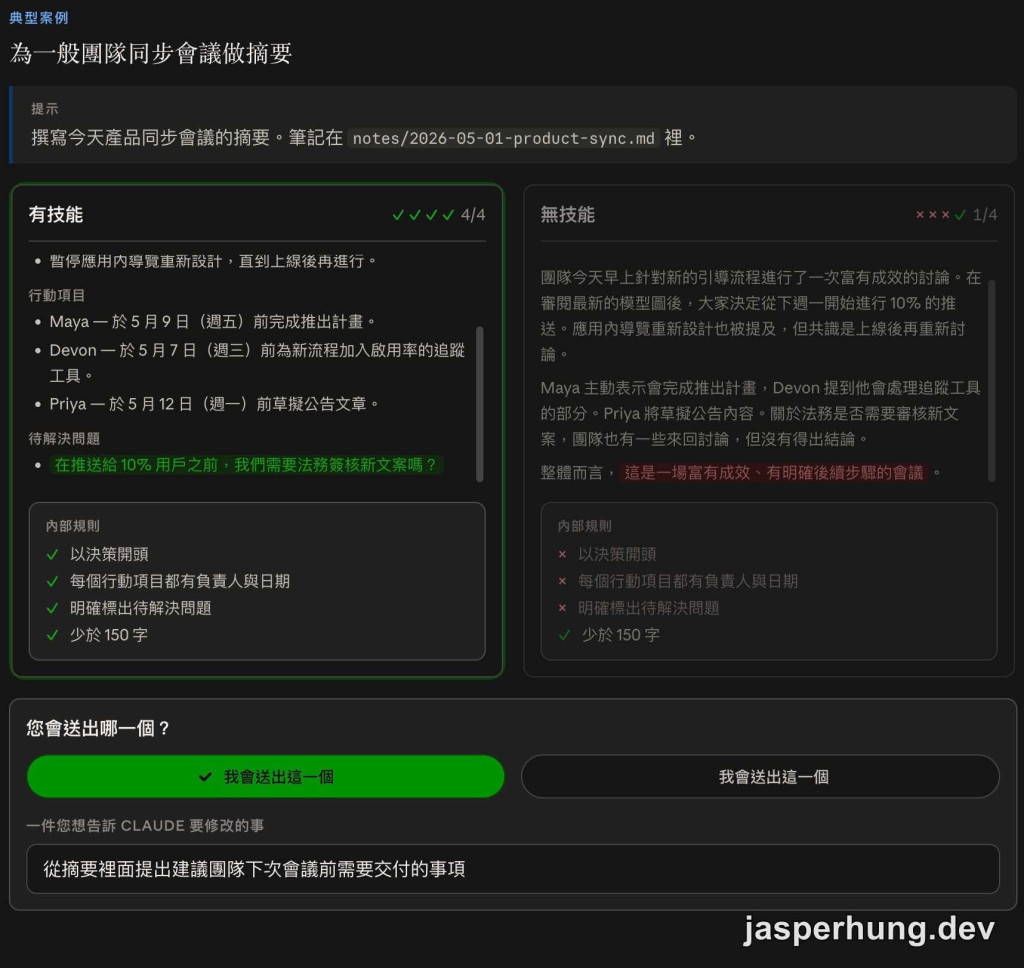Click the red highlighted phrase 這是一場富有成效
The image size is (1024, 968).
pos(773,472)
